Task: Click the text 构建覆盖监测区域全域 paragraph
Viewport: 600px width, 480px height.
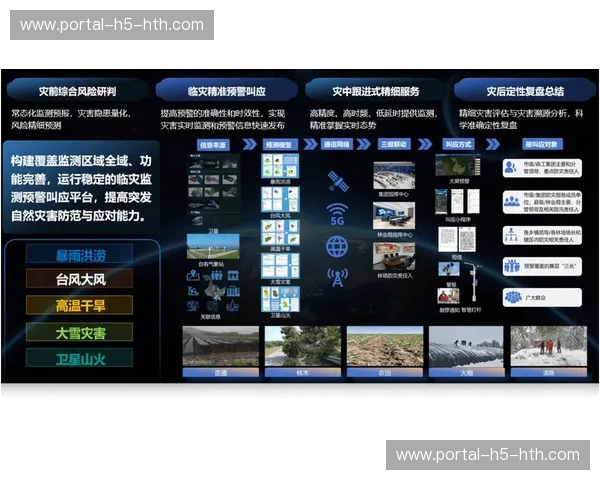Action: point(81,188)
